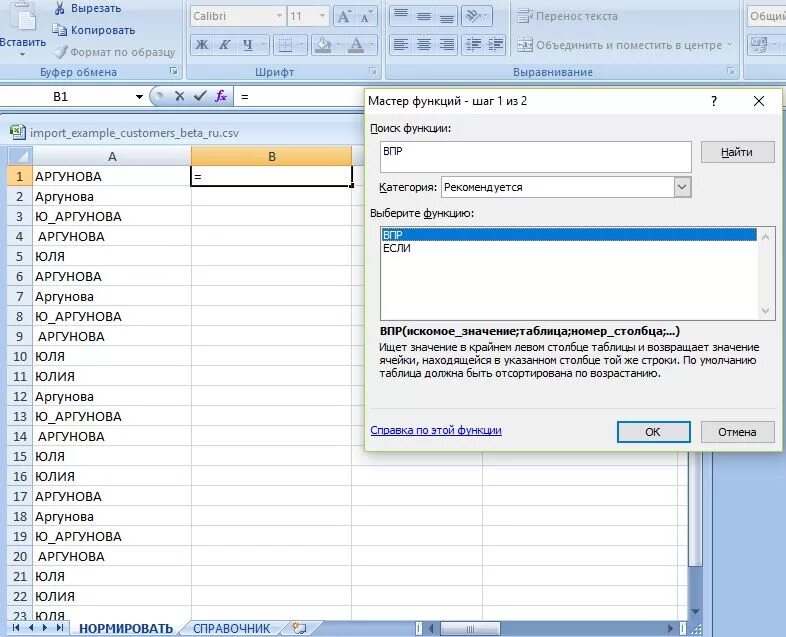Toggle underline Ч formatting
786x637 pixels.
[x=248, y=45]
